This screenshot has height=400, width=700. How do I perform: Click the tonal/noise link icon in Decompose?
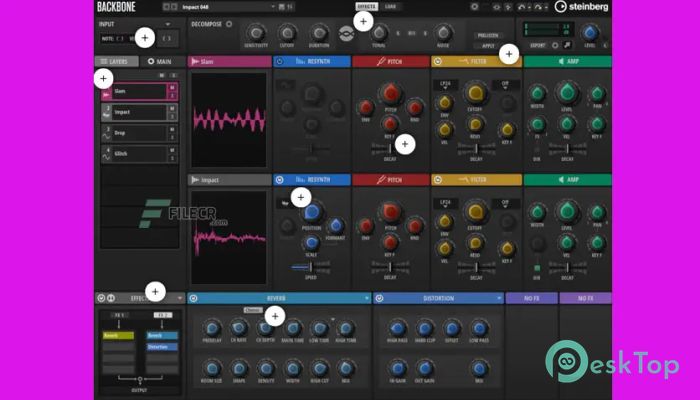[346, 34]
